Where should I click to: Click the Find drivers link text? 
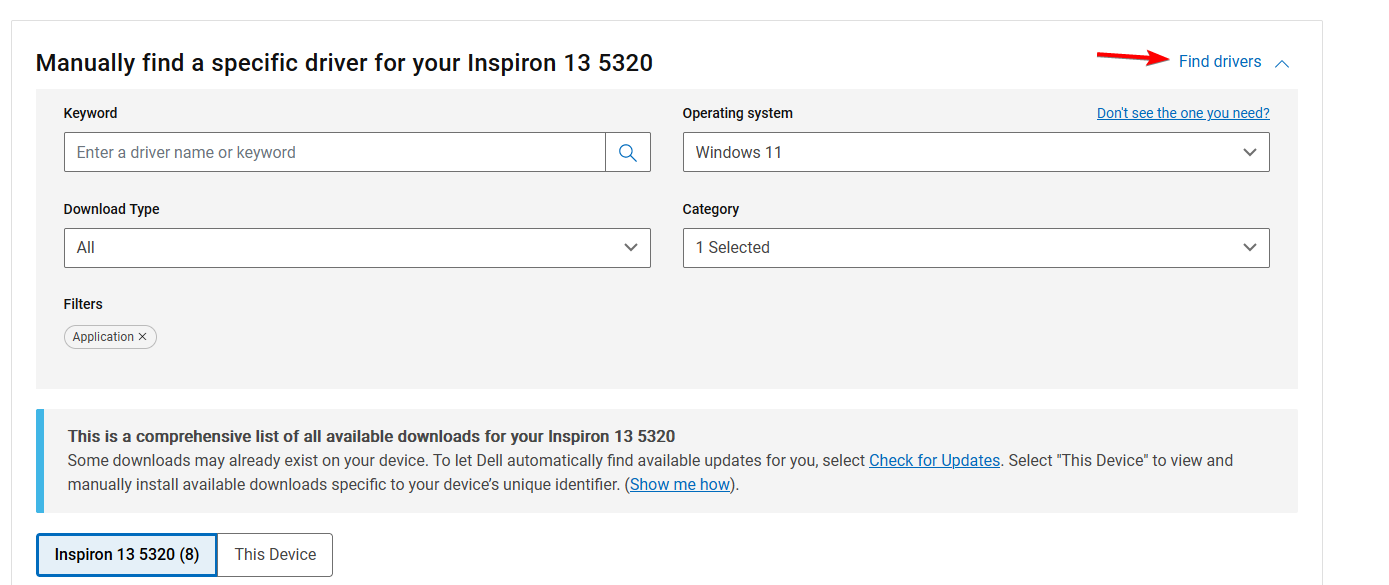pos(1219,61)
